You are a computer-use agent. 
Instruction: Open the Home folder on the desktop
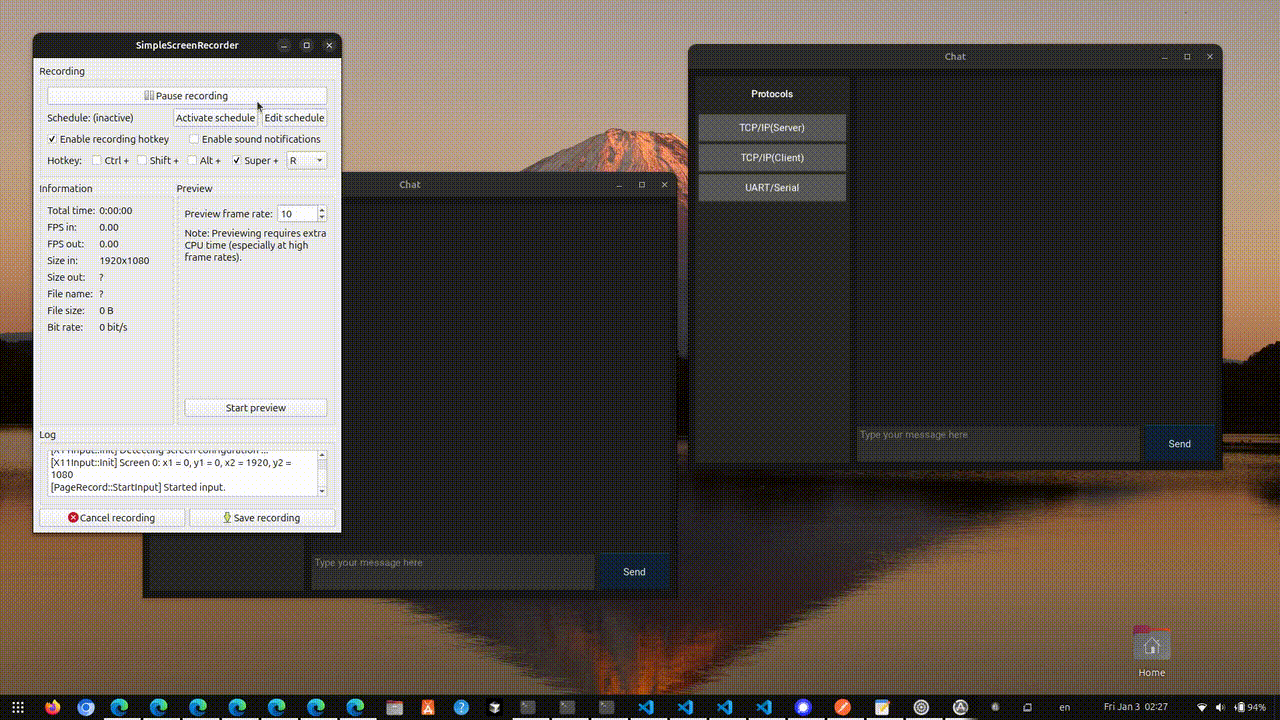[x=1151, y=651]
